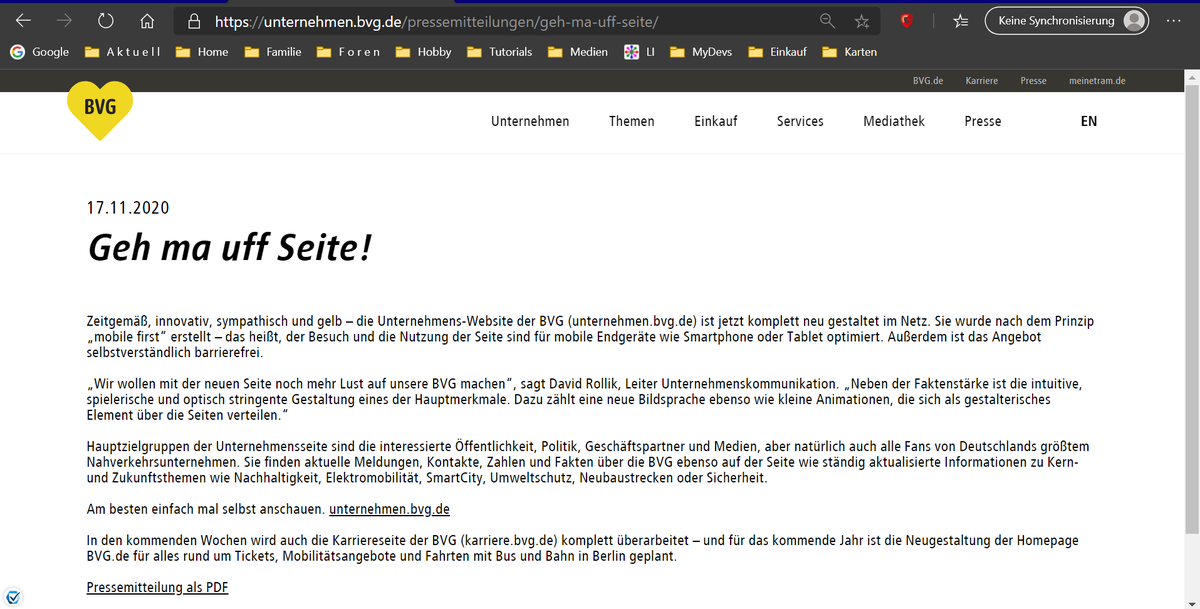The image size is (1200, 609).
Task: Click the browser forward arrow
Action: pyautogui.click(x=66, y=20)
